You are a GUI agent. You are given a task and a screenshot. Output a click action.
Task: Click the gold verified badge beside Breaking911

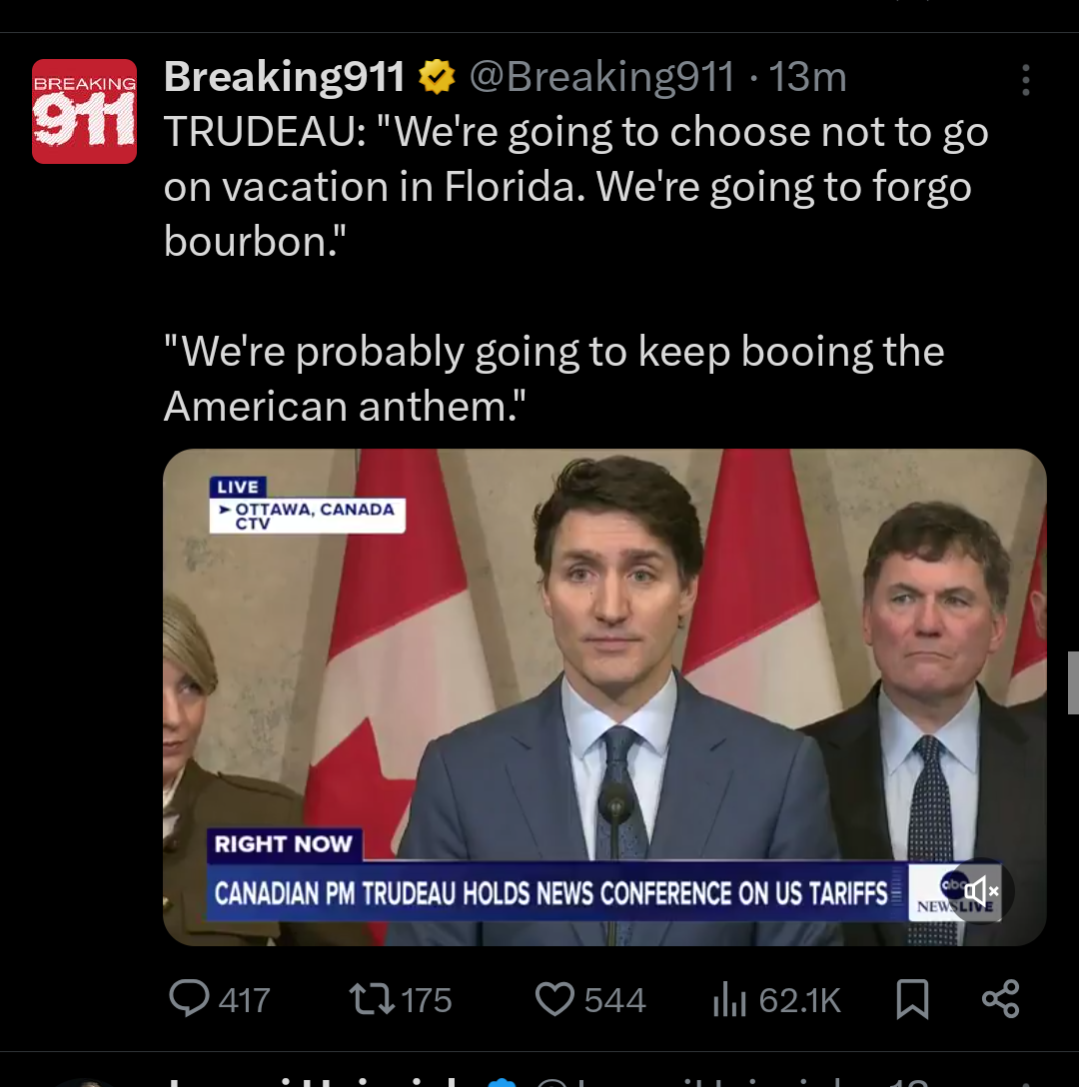pyautogui.click(x=436, y=77)
